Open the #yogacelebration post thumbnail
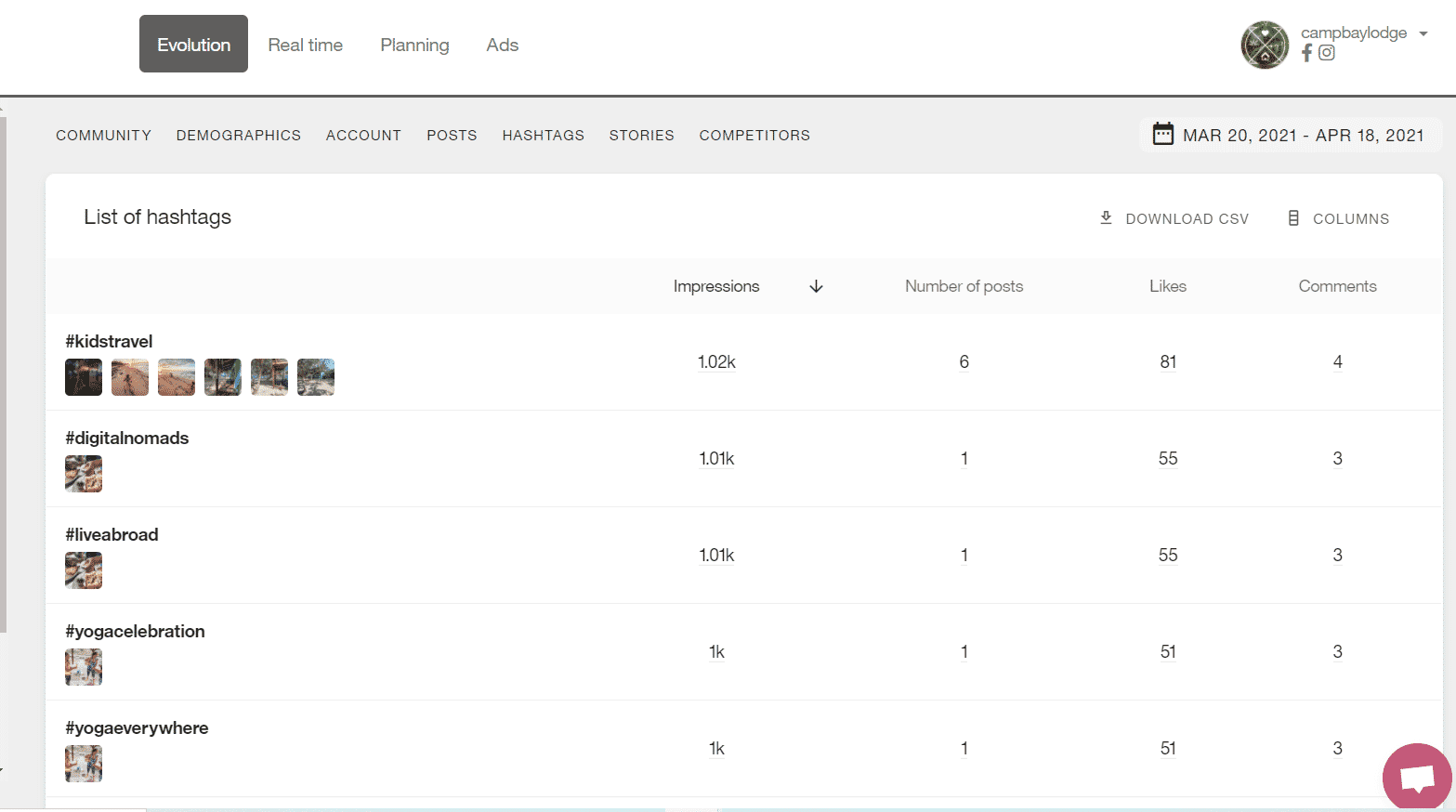The width and height of the screenshot is (1456, 812). (84, 667)
